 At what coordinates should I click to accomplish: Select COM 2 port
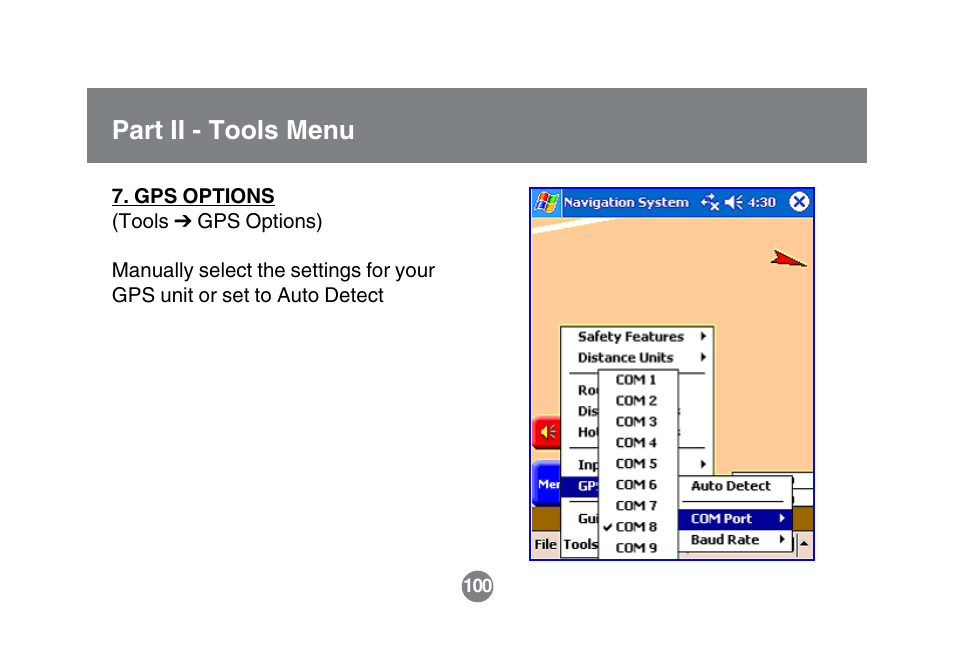638,401
